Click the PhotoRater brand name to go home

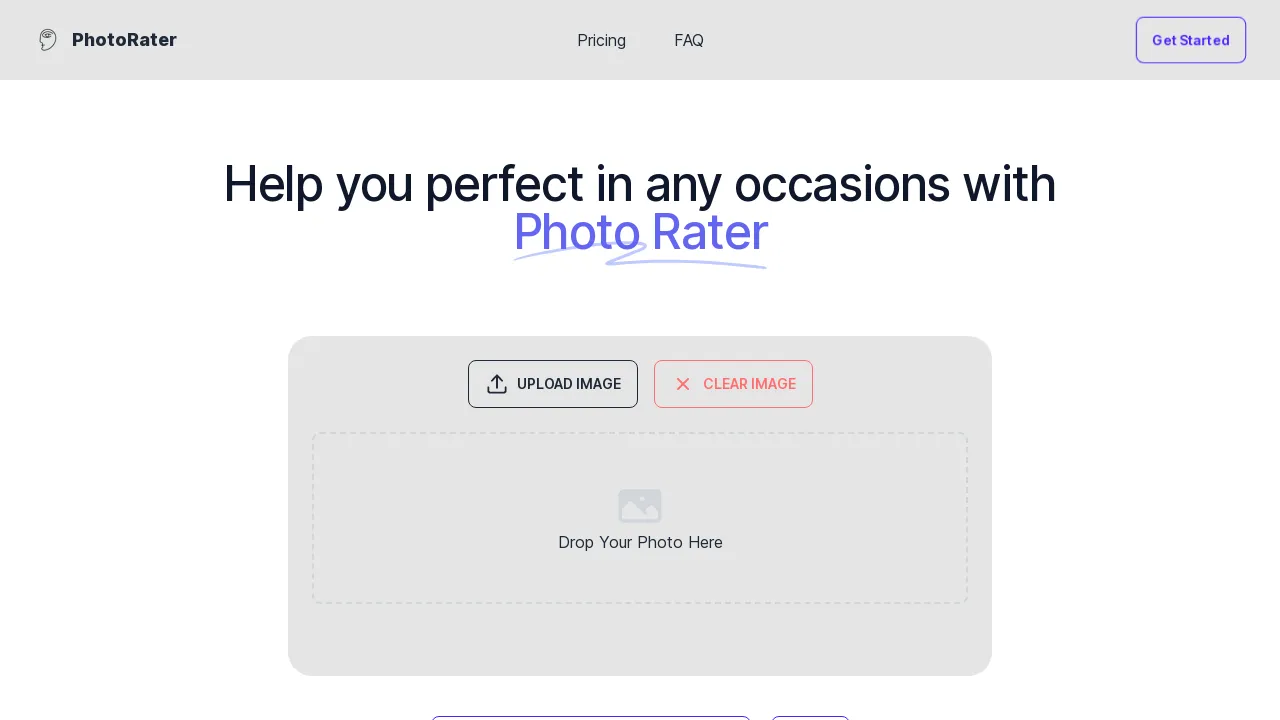[x=124, y=40]
